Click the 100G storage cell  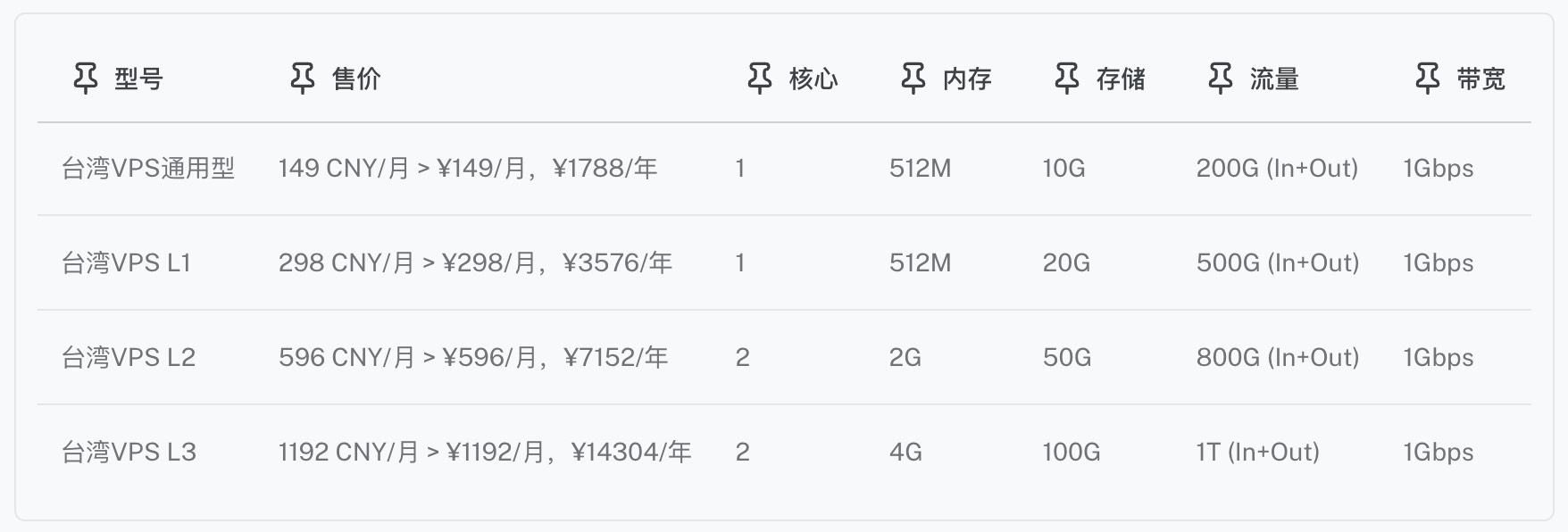(x=1072, y=453)
